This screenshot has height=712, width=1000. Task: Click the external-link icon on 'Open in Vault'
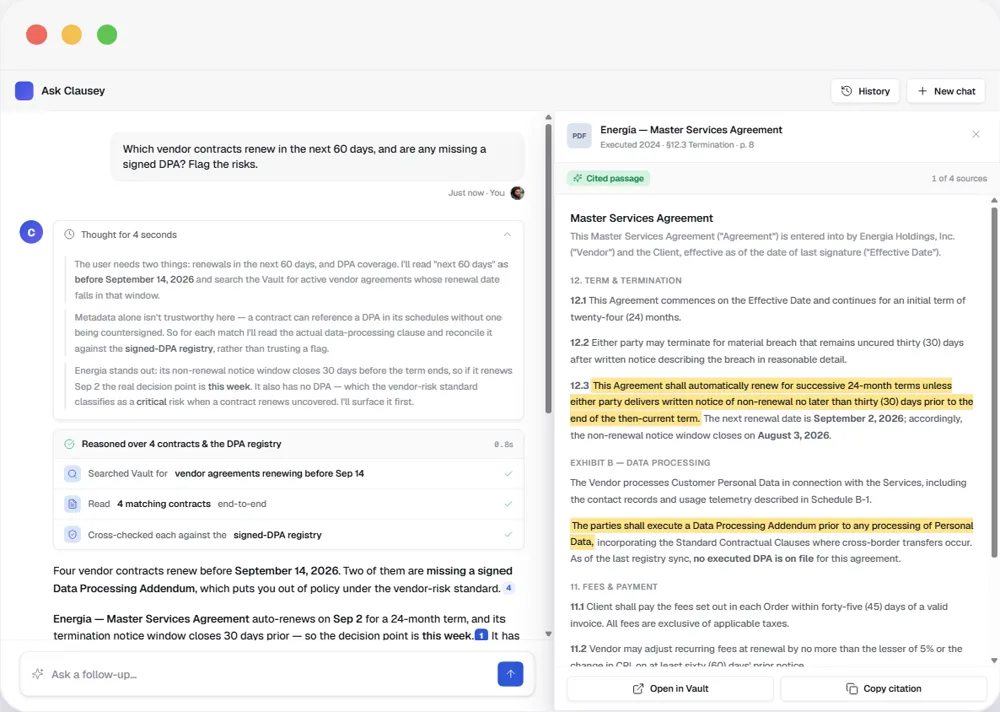pos(638,688)
